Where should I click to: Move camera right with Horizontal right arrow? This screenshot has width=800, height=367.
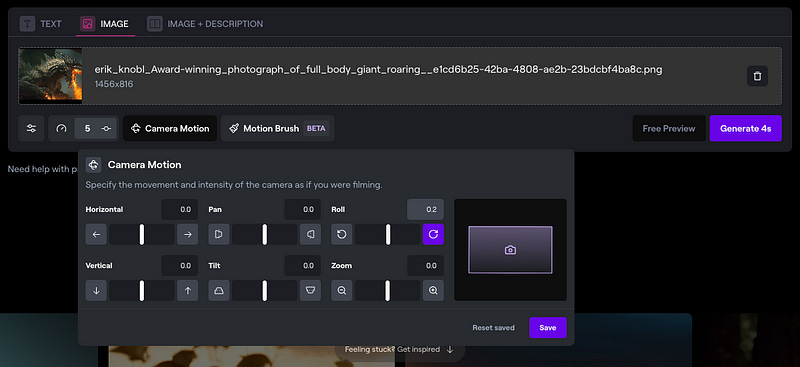click(188, 234)
